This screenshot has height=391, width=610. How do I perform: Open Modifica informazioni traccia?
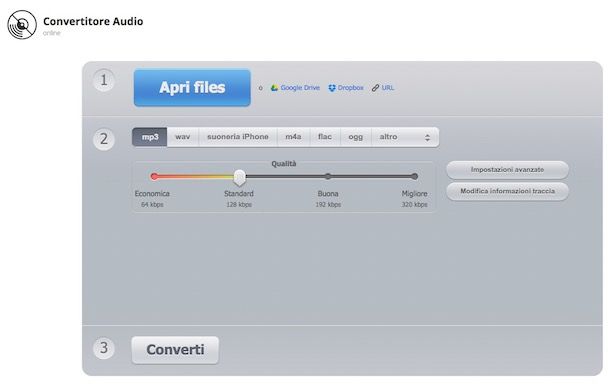pyautogui.click(x=507, y=191)
